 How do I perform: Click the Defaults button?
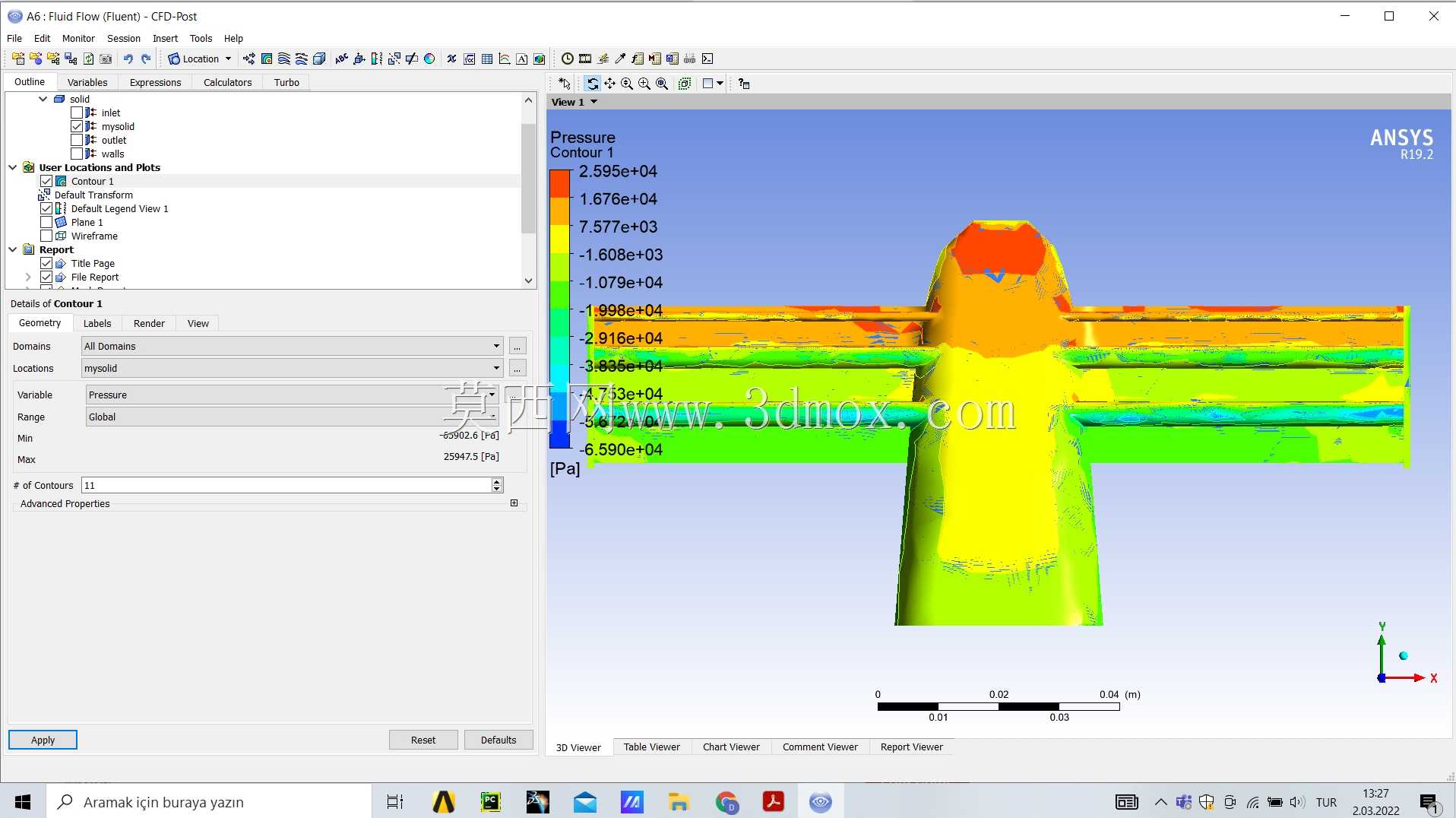pos(499,740)
